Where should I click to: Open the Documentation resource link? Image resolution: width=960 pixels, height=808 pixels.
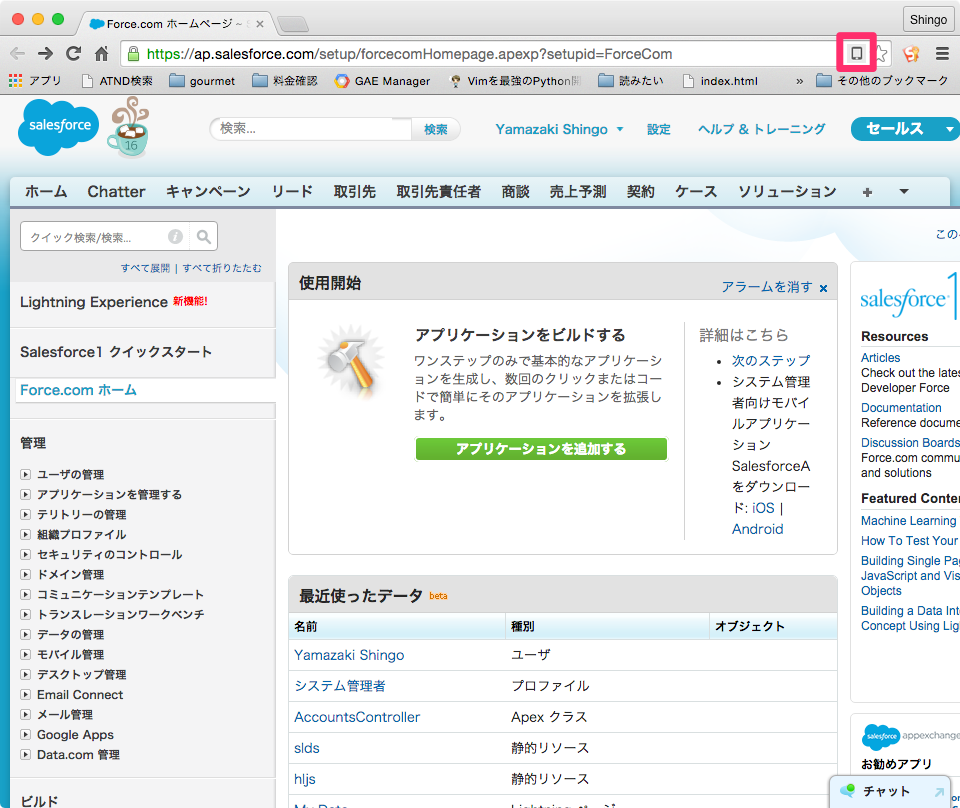tap(901, 408)
